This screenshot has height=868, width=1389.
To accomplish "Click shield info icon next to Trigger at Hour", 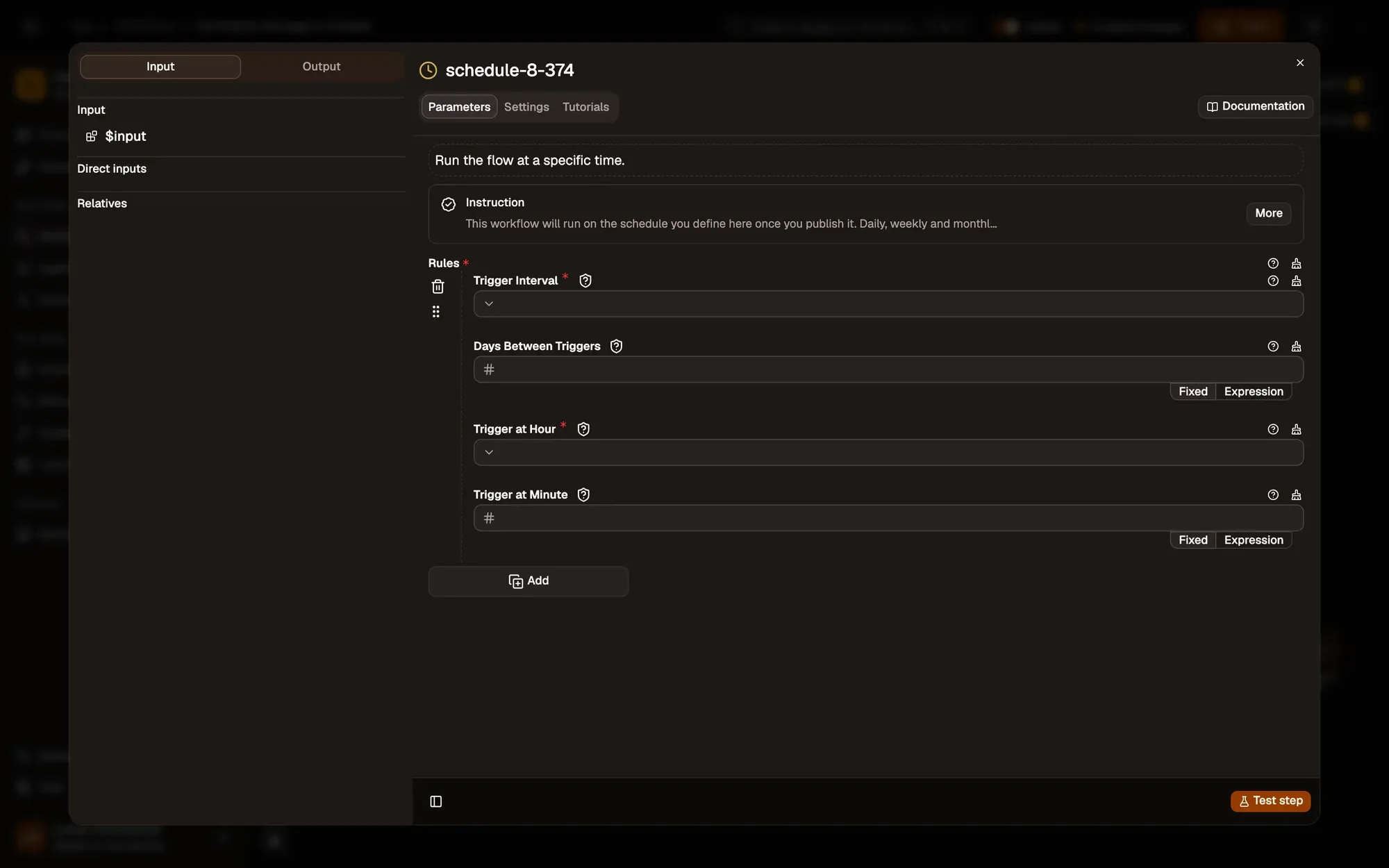I will click(x=583, y=429).
